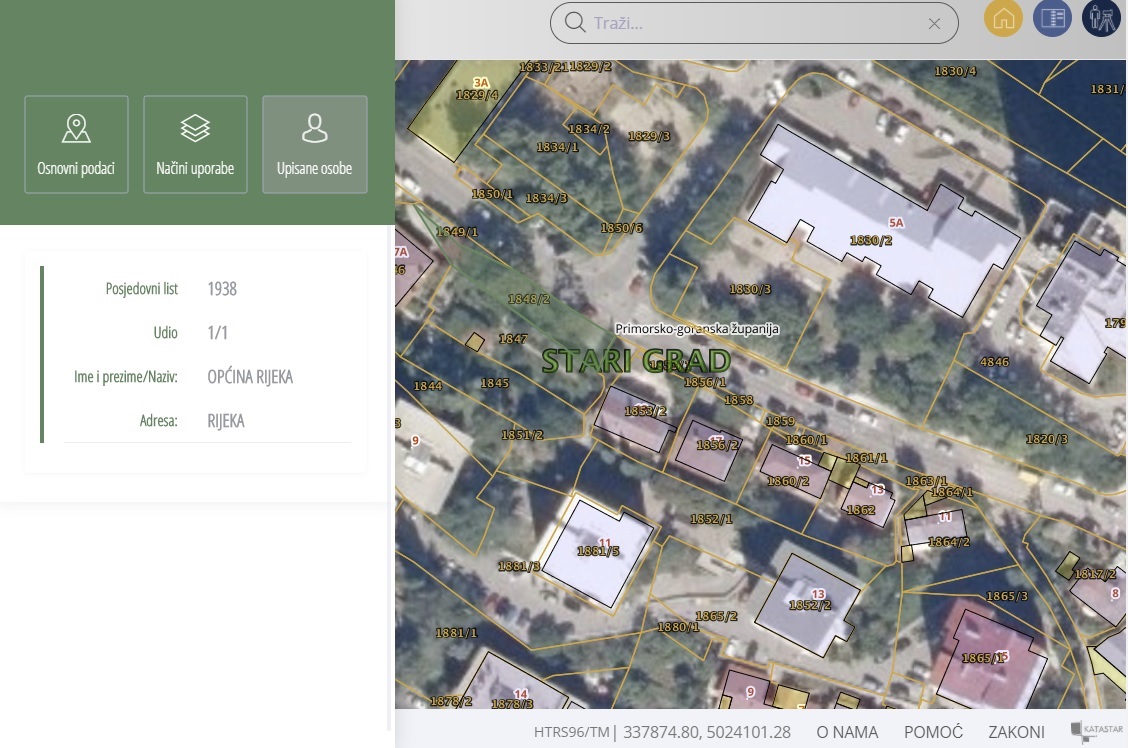Clear the search field with X

[x=934, y=24]
